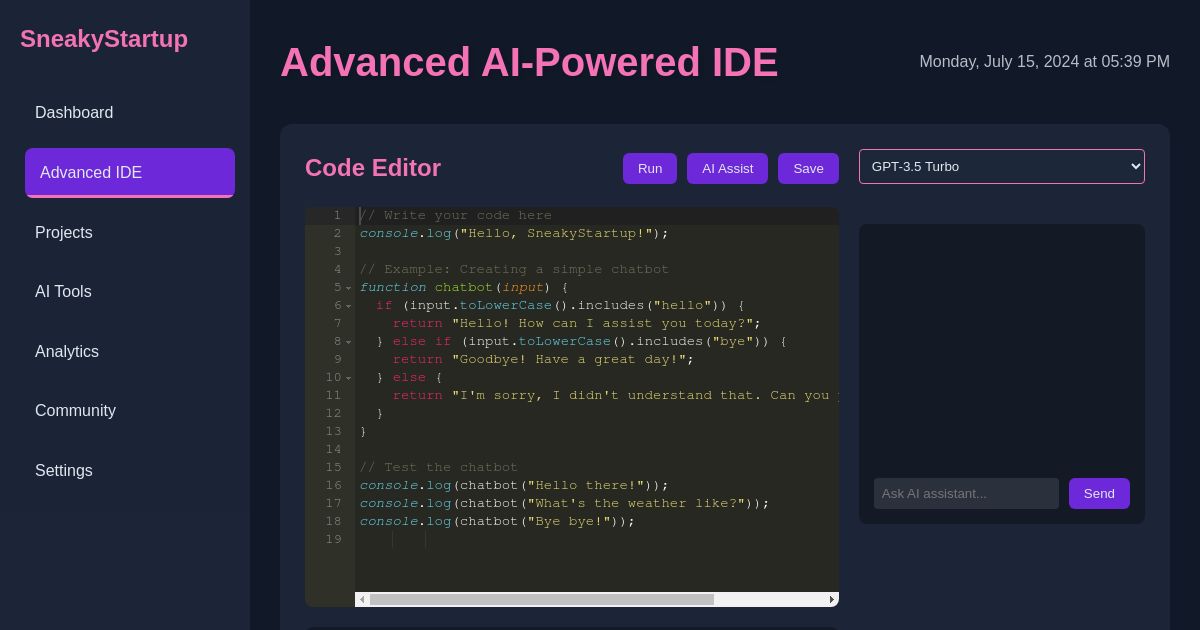Collapse the chatbot function fold on line 5
The width and height of the screenshot is (1200, 630).
pos(348,288)
